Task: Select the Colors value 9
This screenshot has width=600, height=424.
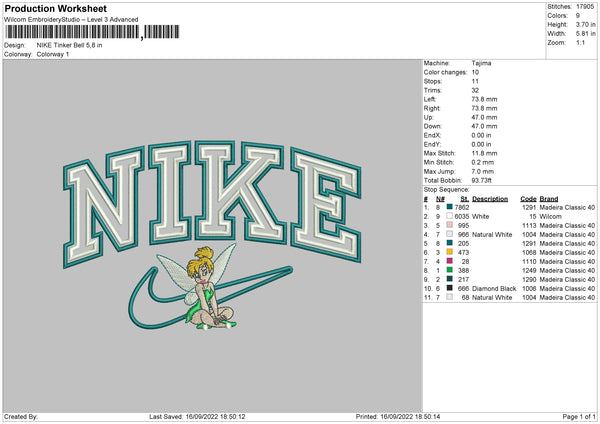Action: pyautogui.click(x=578, y=16)
